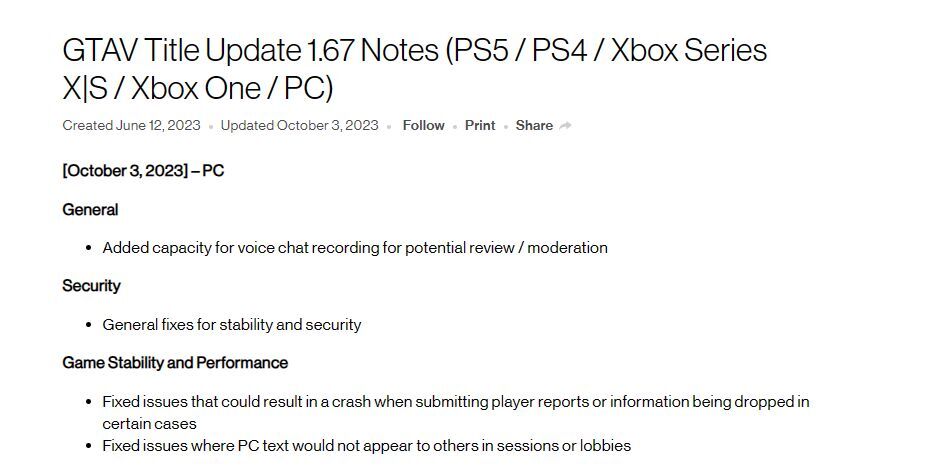Screen dimensions: 937x466
Task: Click the bullet beside the voice chat note
Action: (x=89, y=248)
